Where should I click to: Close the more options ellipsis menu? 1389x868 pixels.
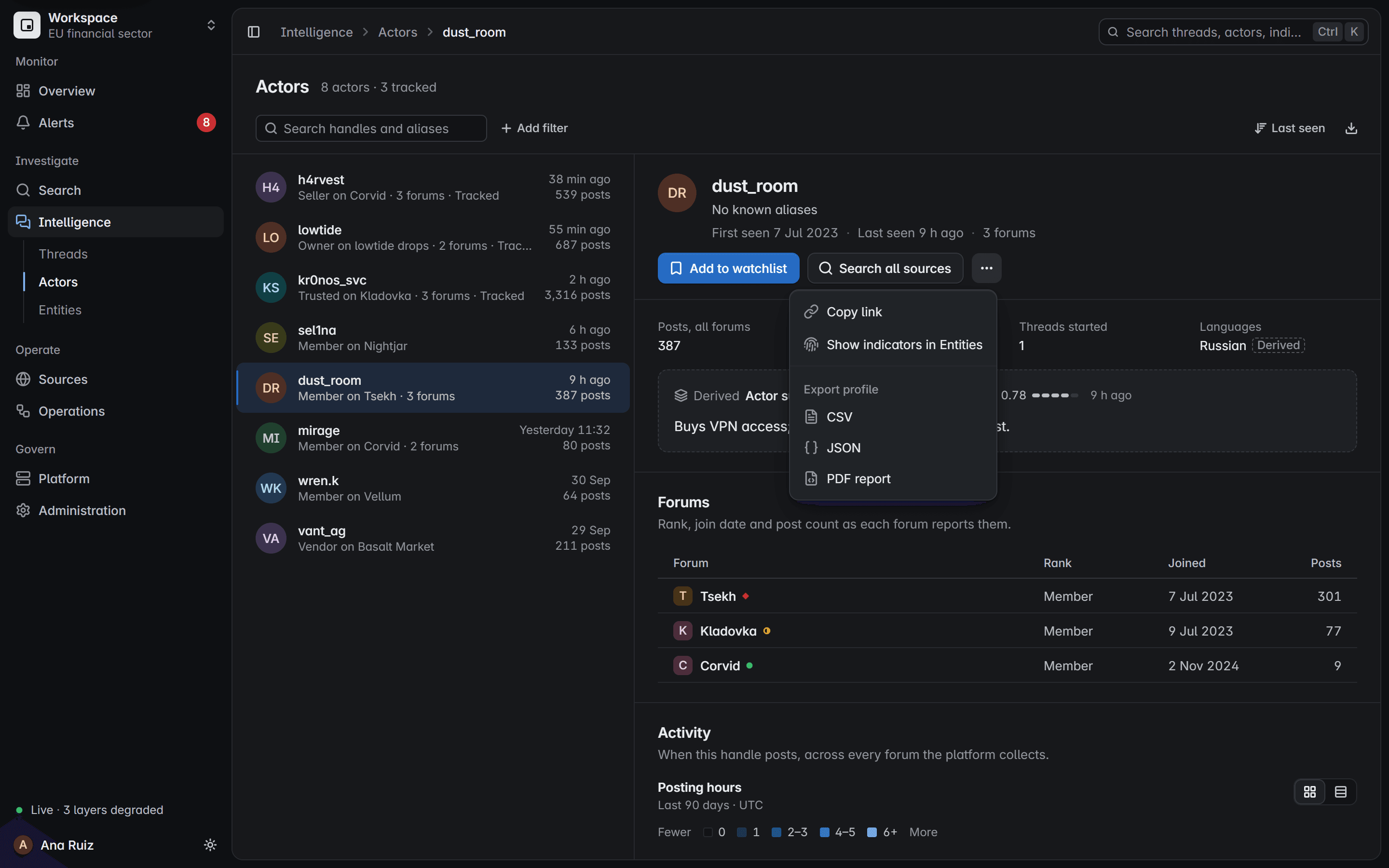click(987, 268)
